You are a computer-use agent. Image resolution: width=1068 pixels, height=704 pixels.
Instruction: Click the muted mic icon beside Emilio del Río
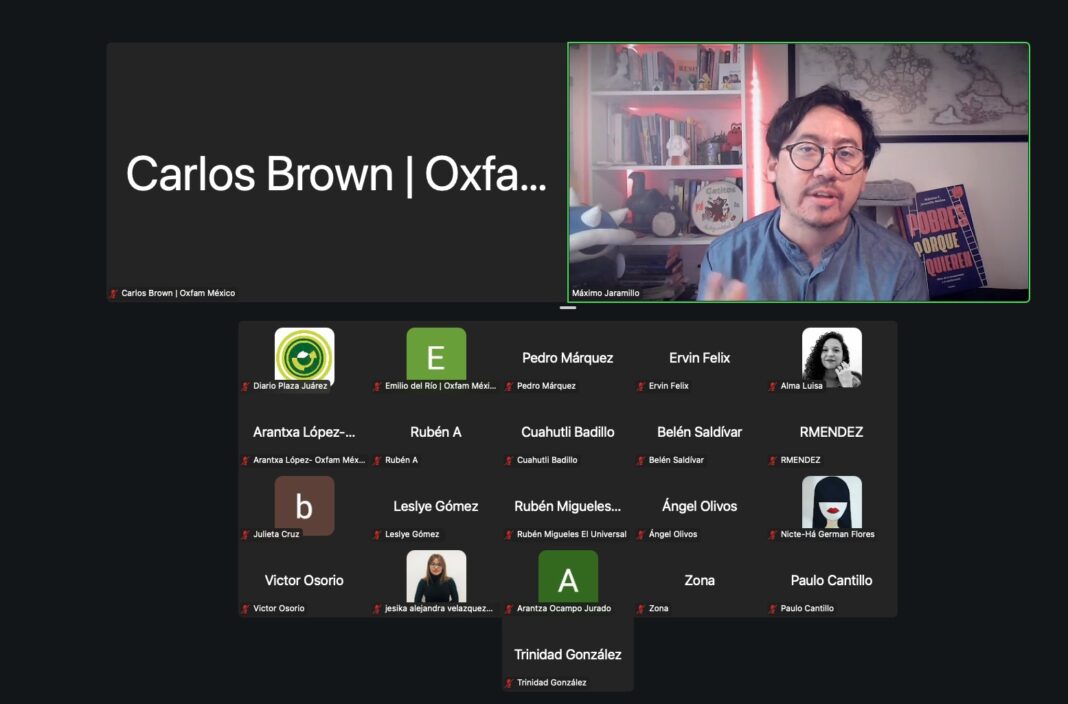[x=377, y=386]
